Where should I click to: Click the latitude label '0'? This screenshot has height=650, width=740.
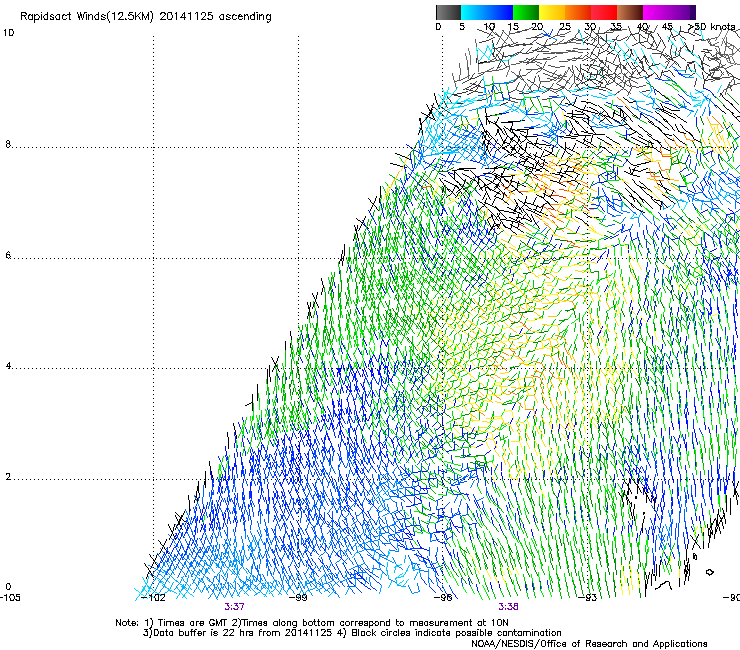[x=8, y=587]
